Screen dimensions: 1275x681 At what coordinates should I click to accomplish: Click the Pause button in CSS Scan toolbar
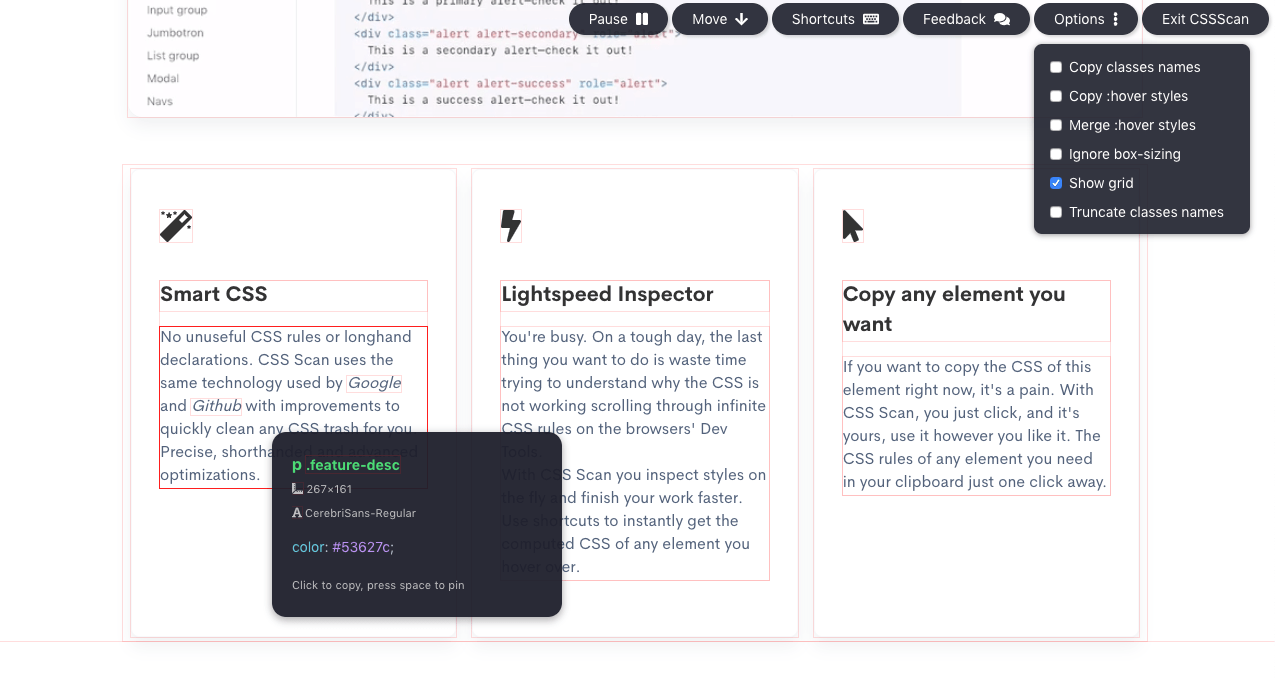point(618,19)
